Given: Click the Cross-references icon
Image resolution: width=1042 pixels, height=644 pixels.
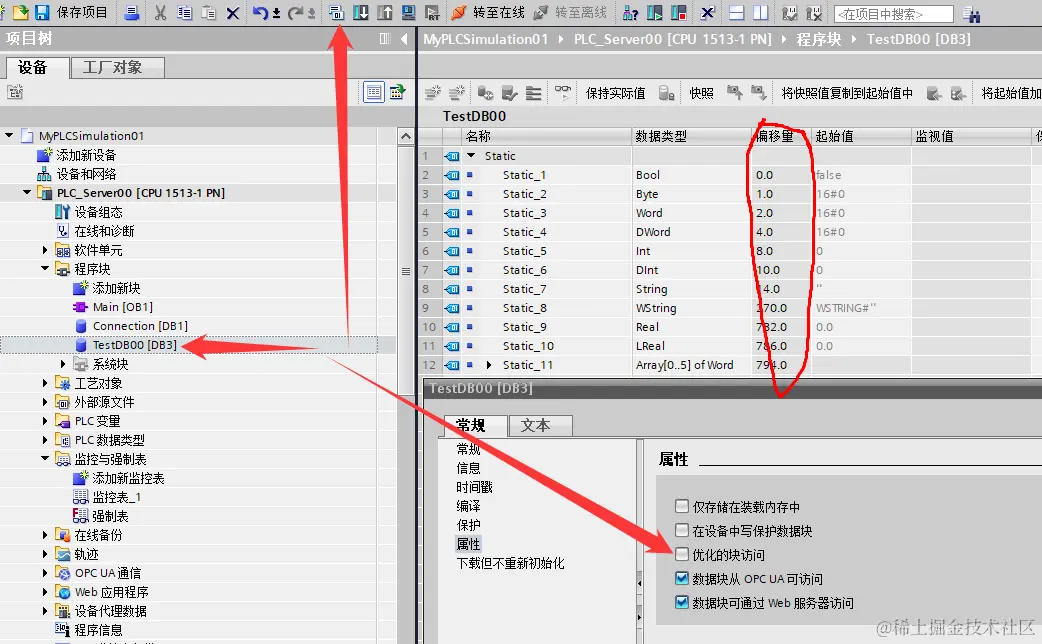Looking at the screenshot, I should tap(708, 12).
